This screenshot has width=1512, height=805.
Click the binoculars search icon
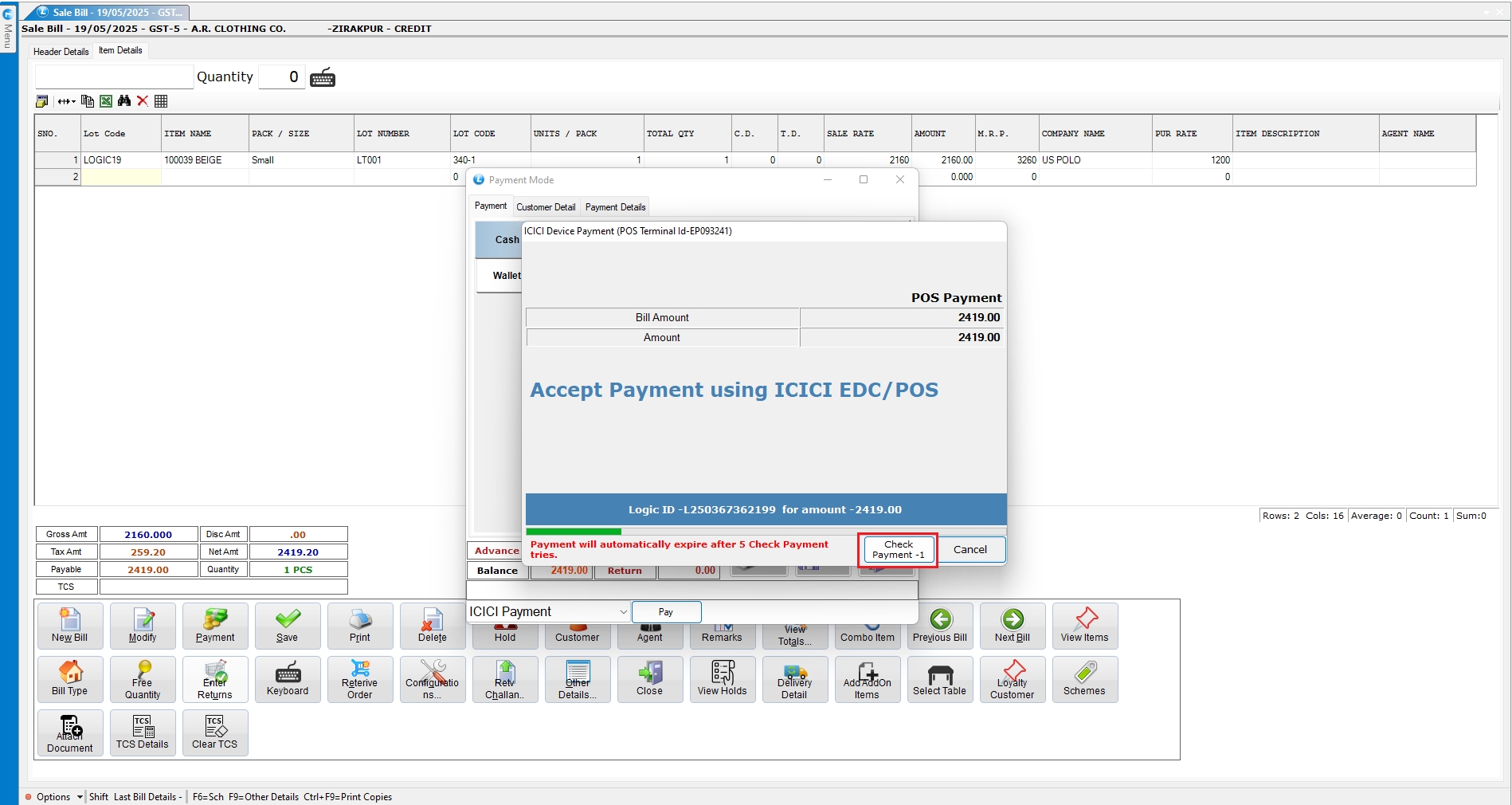(123, 101)
